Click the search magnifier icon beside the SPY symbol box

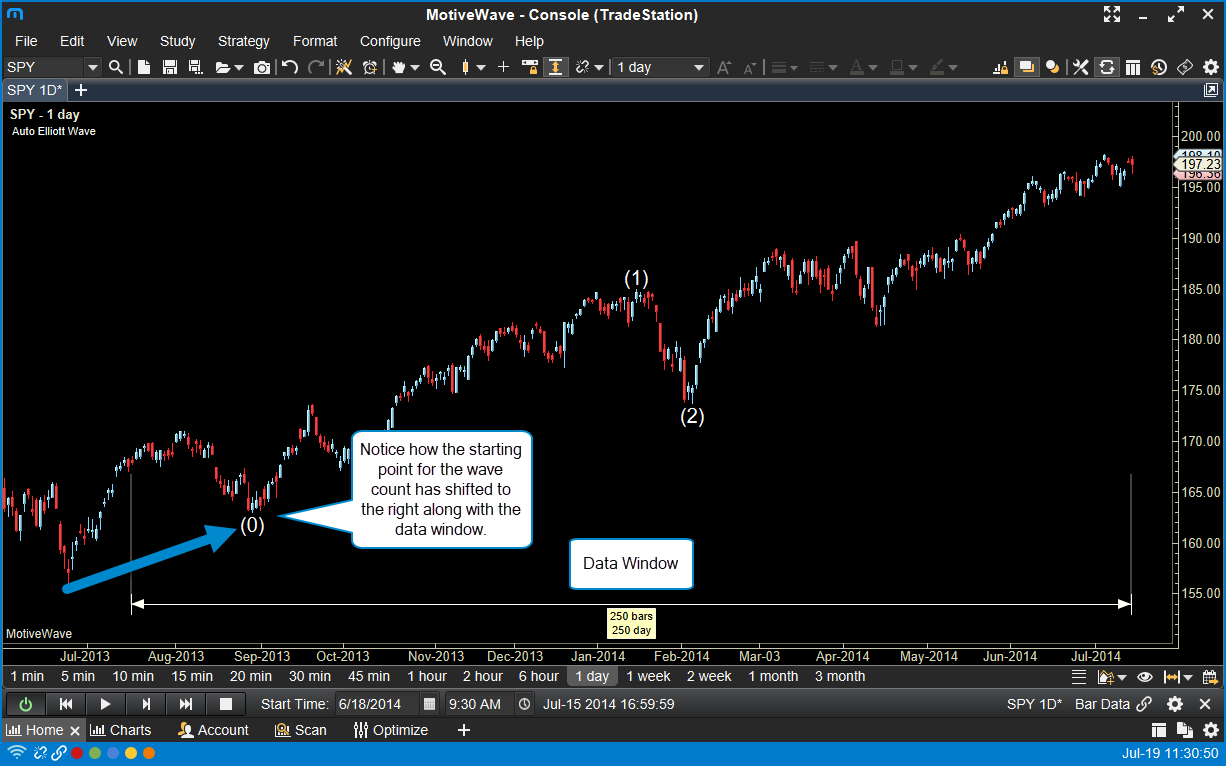116,67
